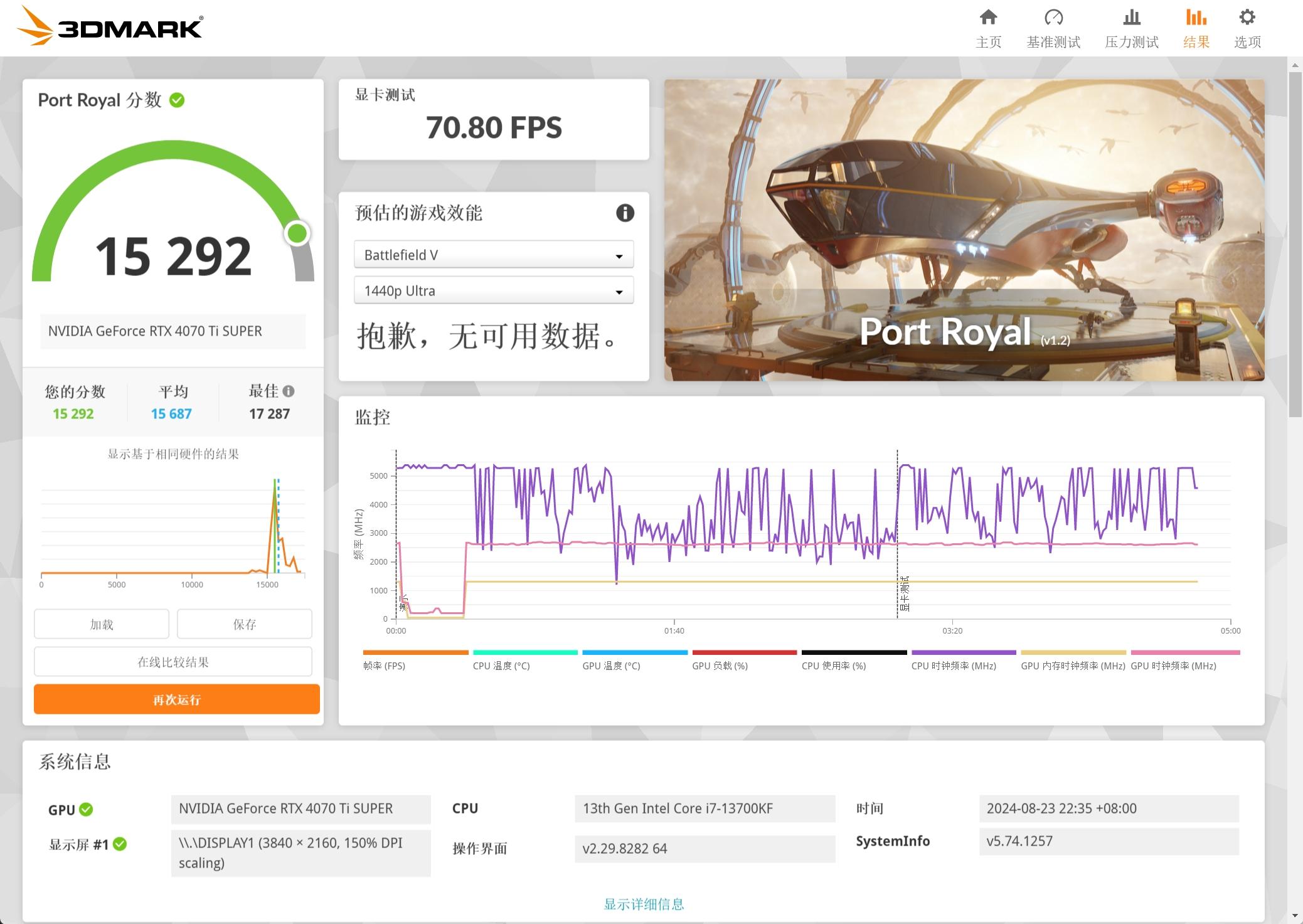The width and height of the screenshot is (1303, 924).
Task: Click scrollbar up arrow
Action: coord(1295,65)
